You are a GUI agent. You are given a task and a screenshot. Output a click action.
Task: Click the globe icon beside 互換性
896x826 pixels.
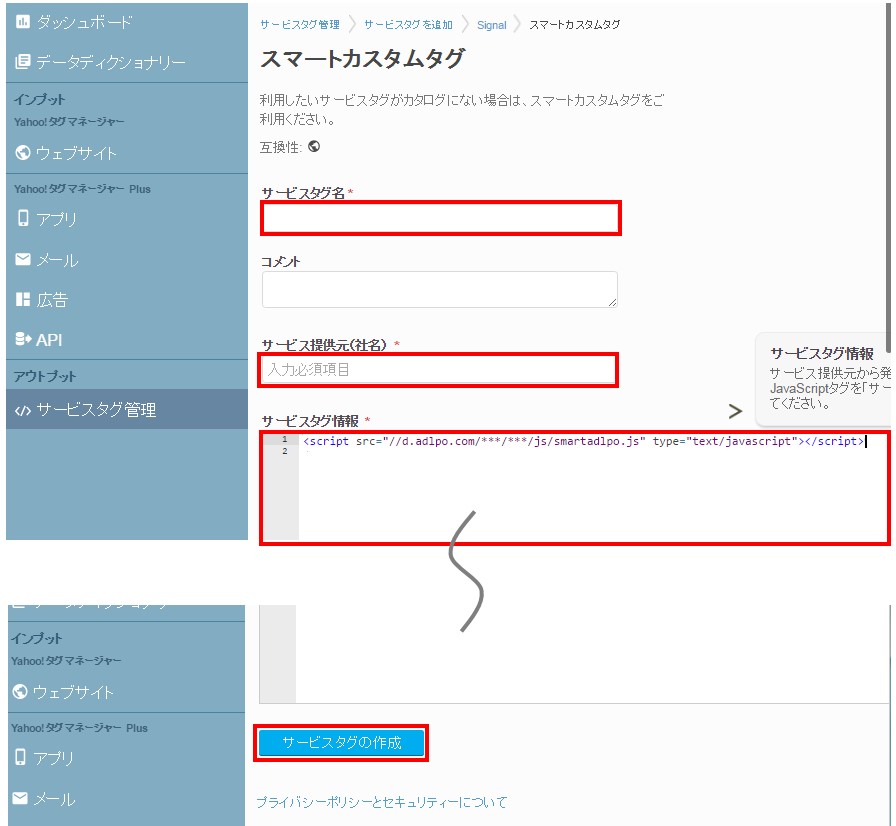click(x=314, y=146)
